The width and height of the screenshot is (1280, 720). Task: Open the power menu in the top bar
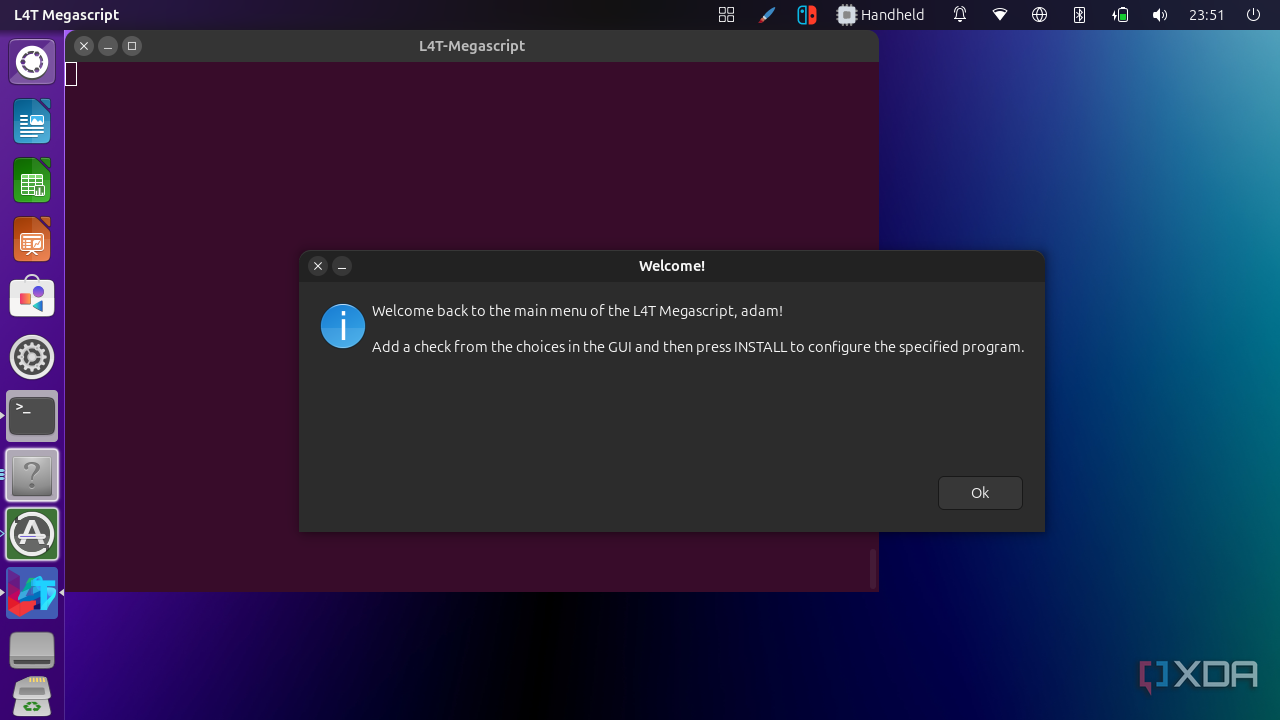click(1253, 15)
